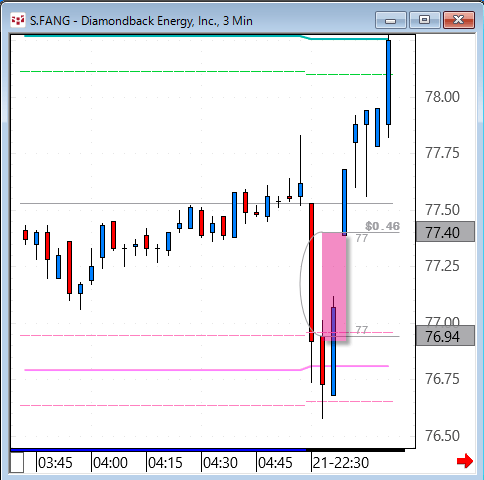
Task: Click the red scroll-forward arrow
Action: [x=465, y=461]
